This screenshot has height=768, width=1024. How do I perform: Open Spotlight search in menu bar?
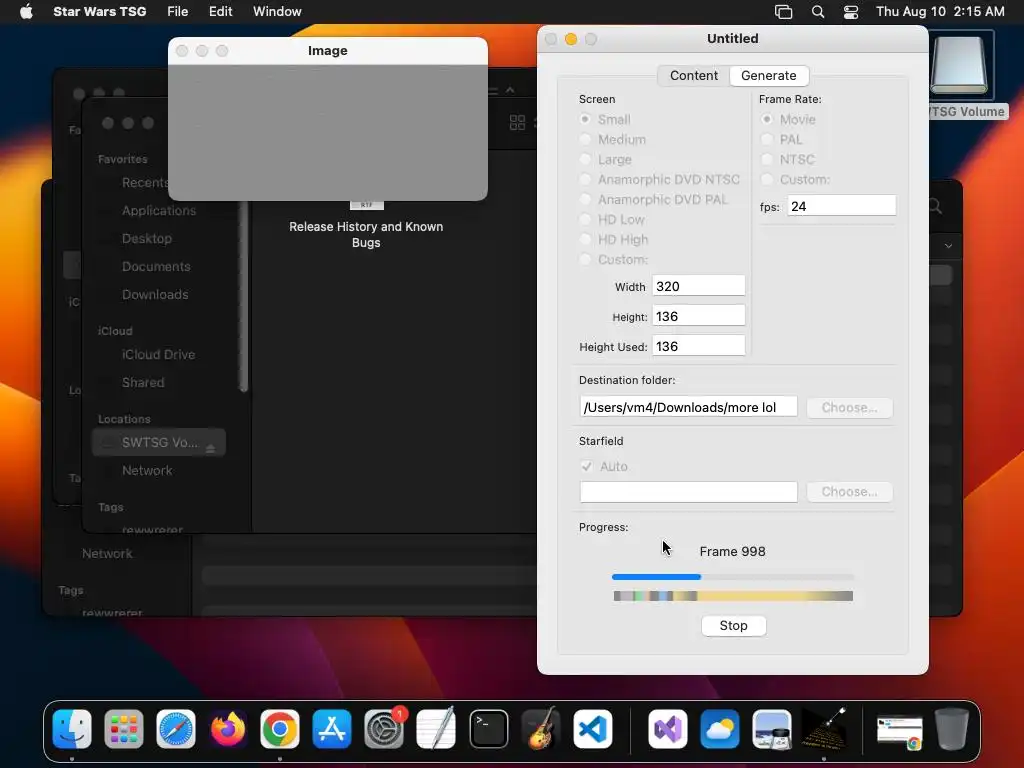coord(818,12)
